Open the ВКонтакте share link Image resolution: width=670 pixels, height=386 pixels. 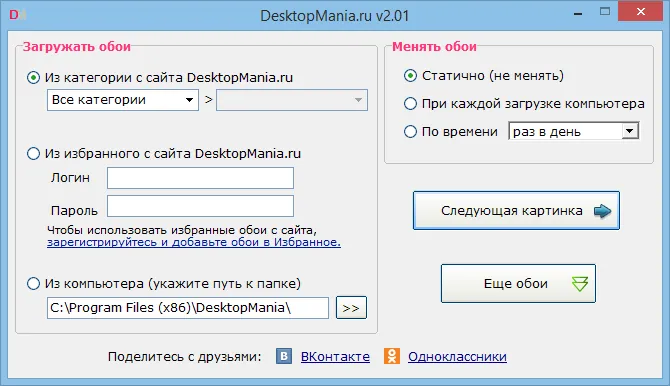(x=335, y=357)
